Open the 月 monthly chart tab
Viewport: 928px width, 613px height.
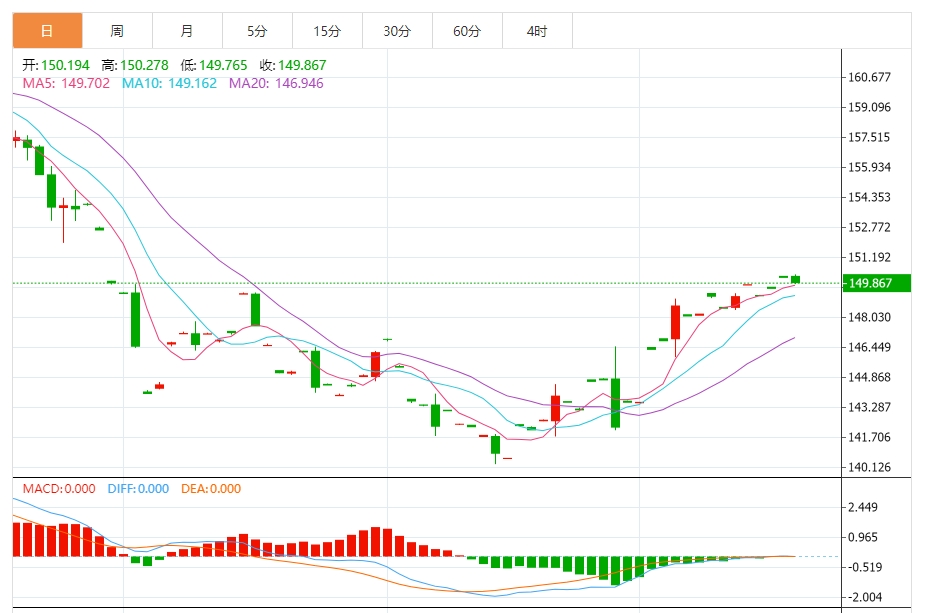[x=187, y=31]
